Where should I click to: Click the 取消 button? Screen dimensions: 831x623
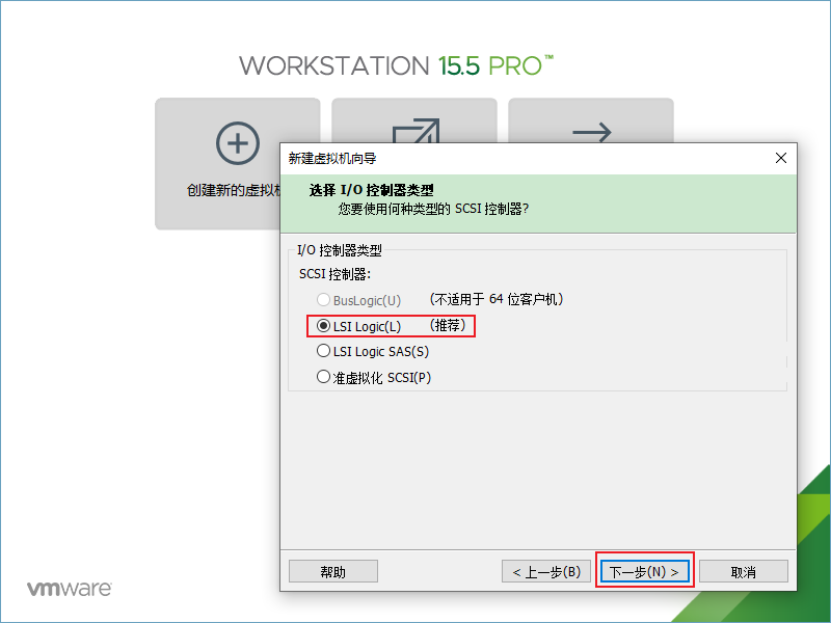tap(743, 572)
